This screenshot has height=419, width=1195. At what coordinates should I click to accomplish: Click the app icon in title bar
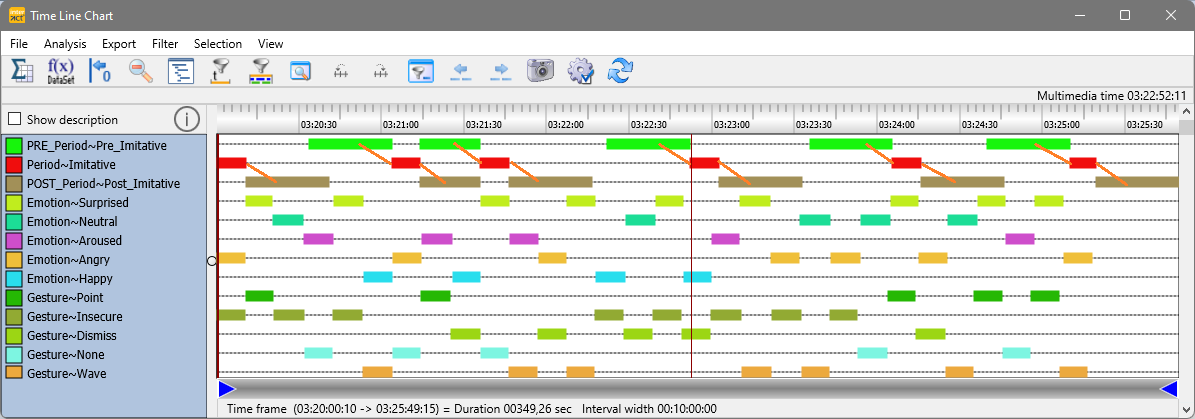point(17,15)
